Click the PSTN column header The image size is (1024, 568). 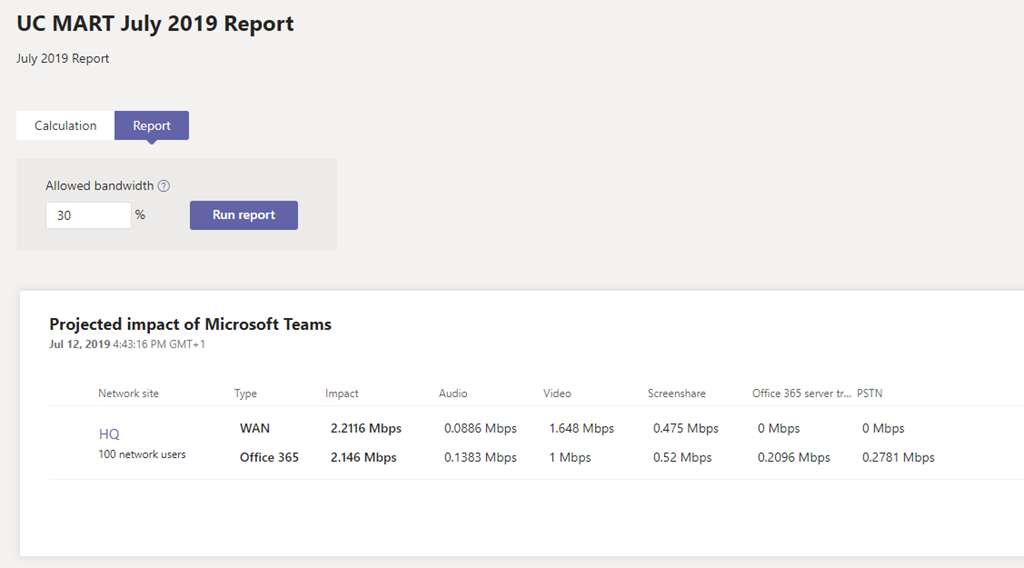869,394
